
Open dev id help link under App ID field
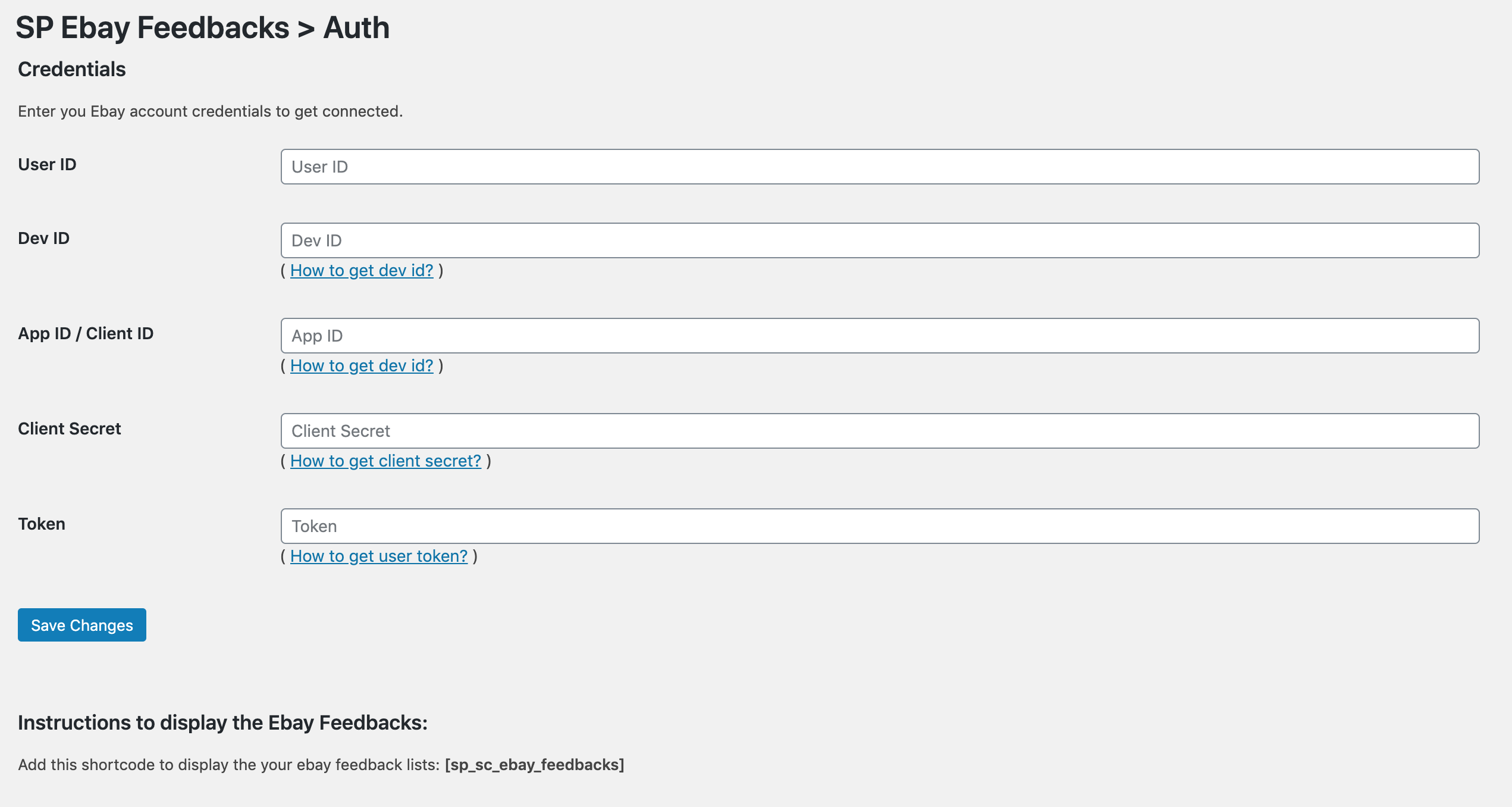(x=362, y=366)
